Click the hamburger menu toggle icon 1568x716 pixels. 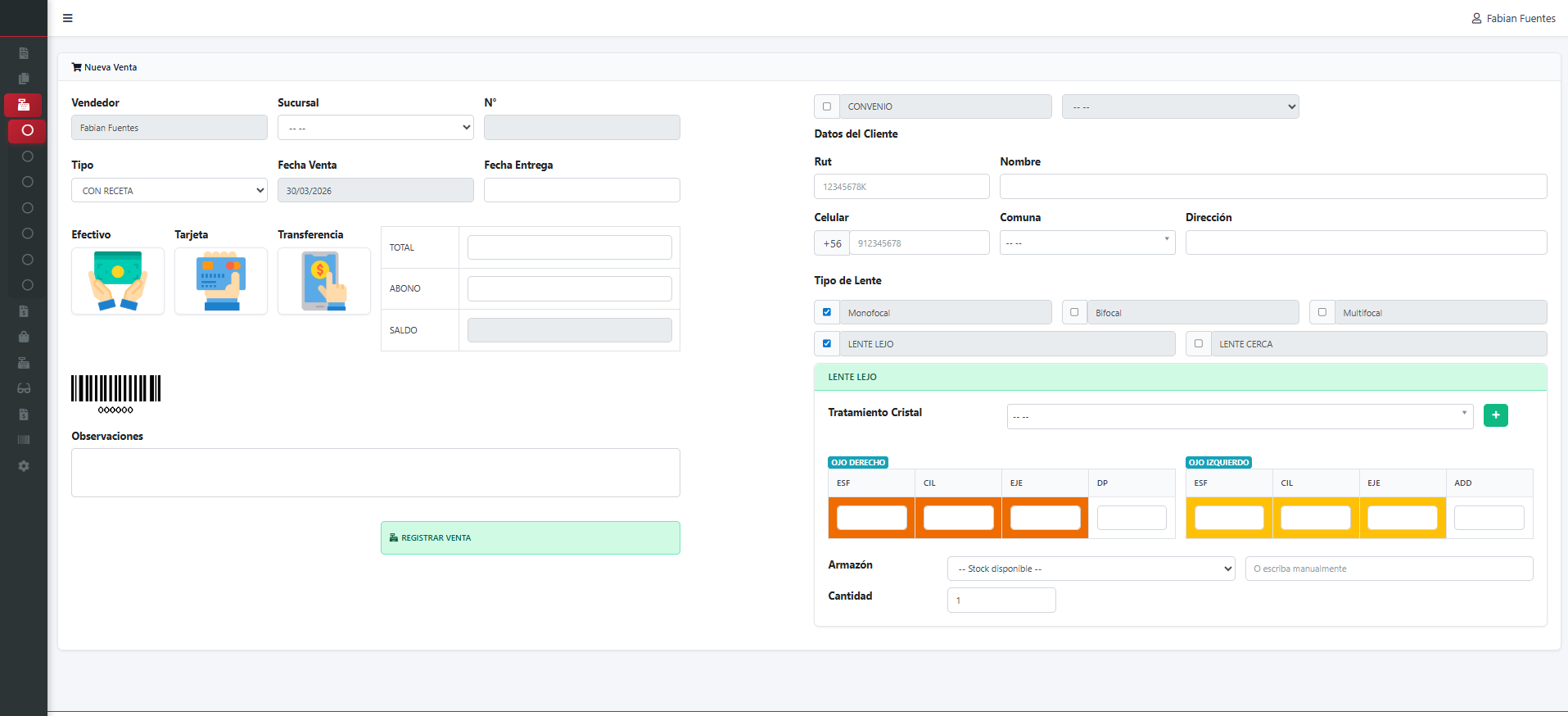pos(68,18)
